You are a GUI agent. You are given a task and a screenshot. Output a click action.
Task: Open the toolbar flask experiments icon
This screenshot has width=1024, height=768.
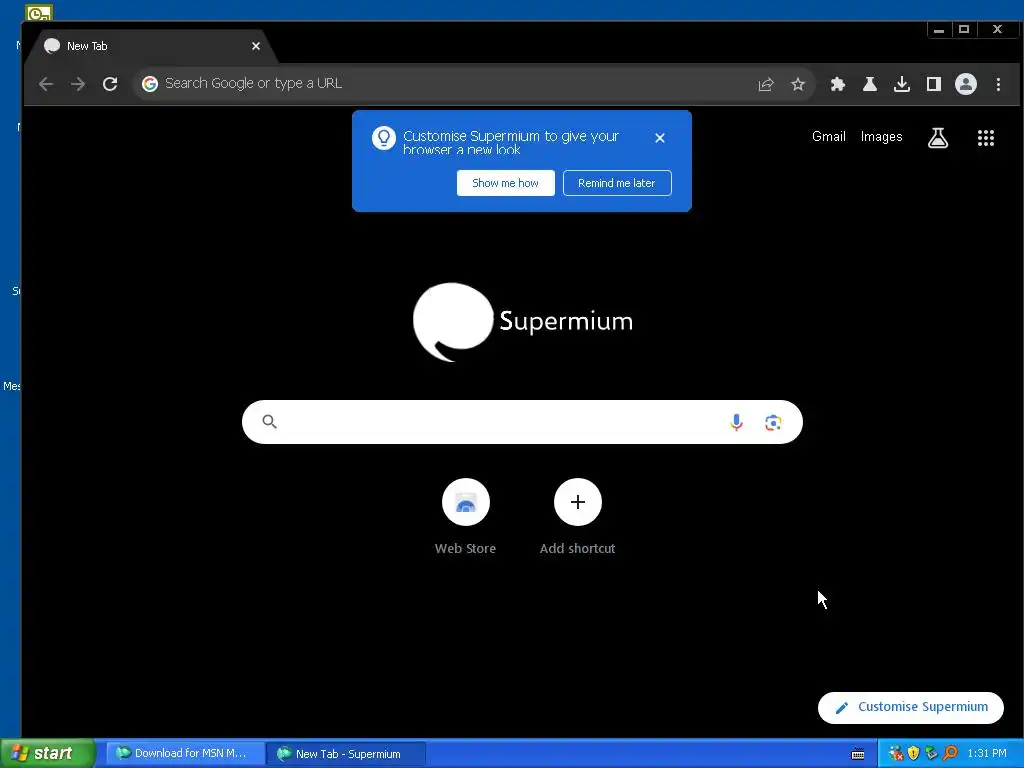(869, 84)
